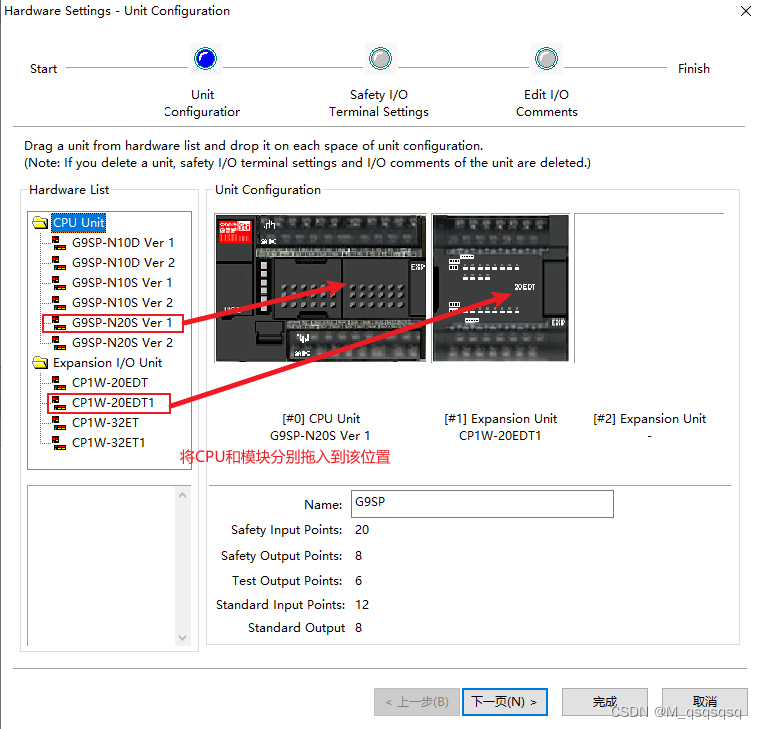Click the G9SP-N20S Ver 2 unit icon
The height and width of the screenshot is (729, 757).
click(x=59, y=343)
